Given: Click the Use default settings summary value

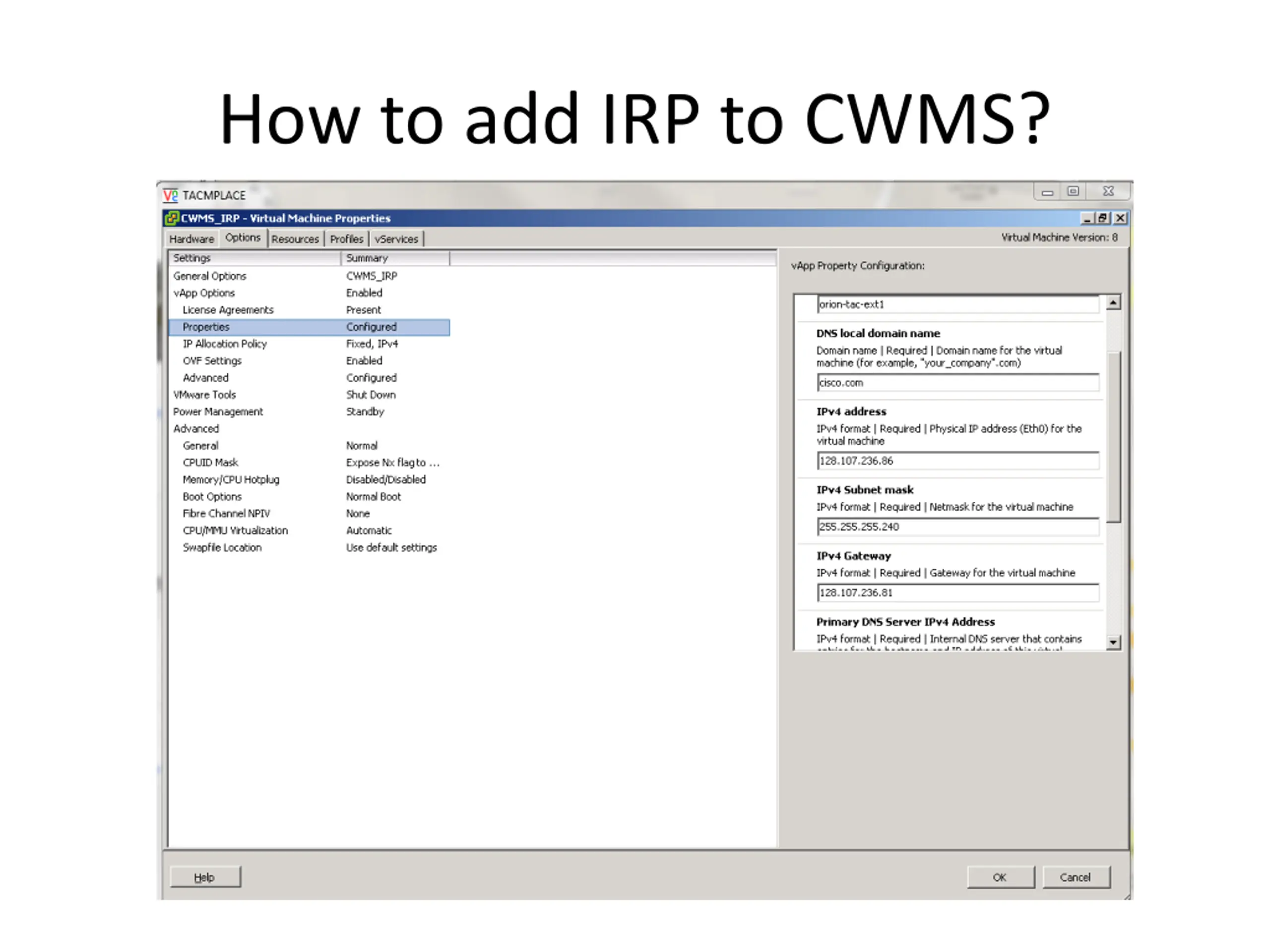Looking at the screenshot, I should [x=391, y=547].
